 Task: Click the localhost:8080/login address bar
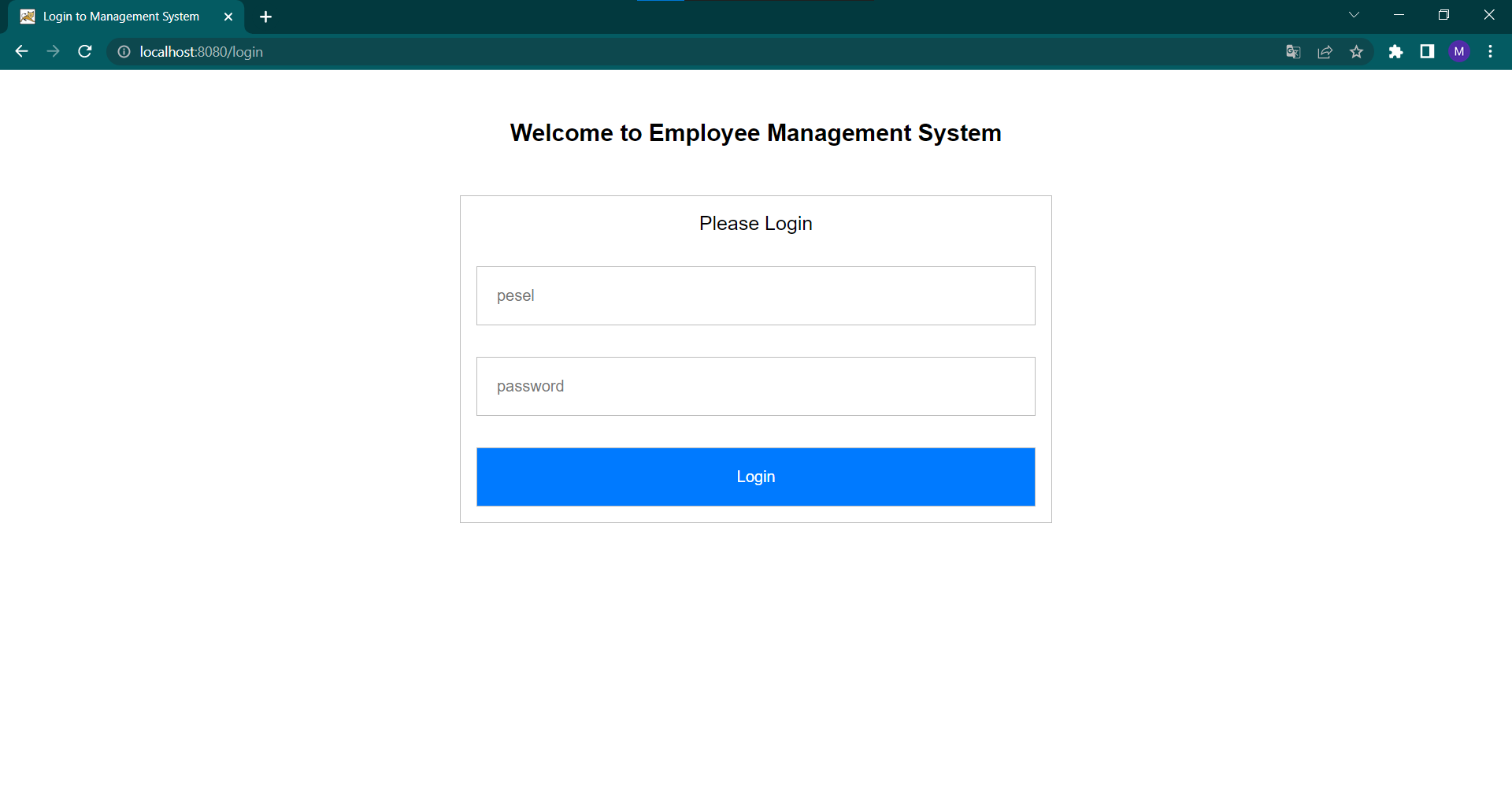tap(202, 51)
